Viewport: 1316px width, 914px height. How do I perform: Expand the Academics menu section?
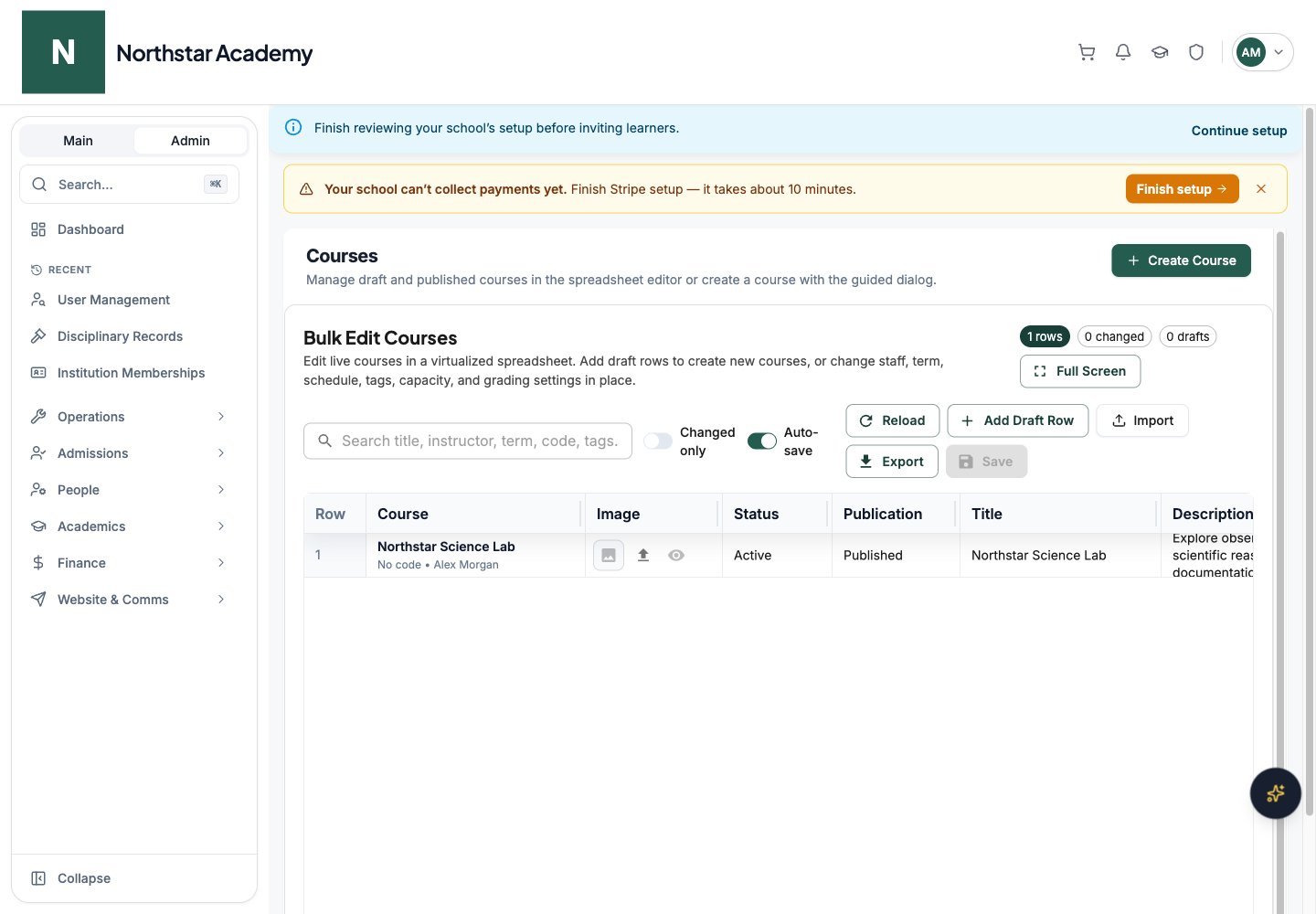(x=129, y=526)
